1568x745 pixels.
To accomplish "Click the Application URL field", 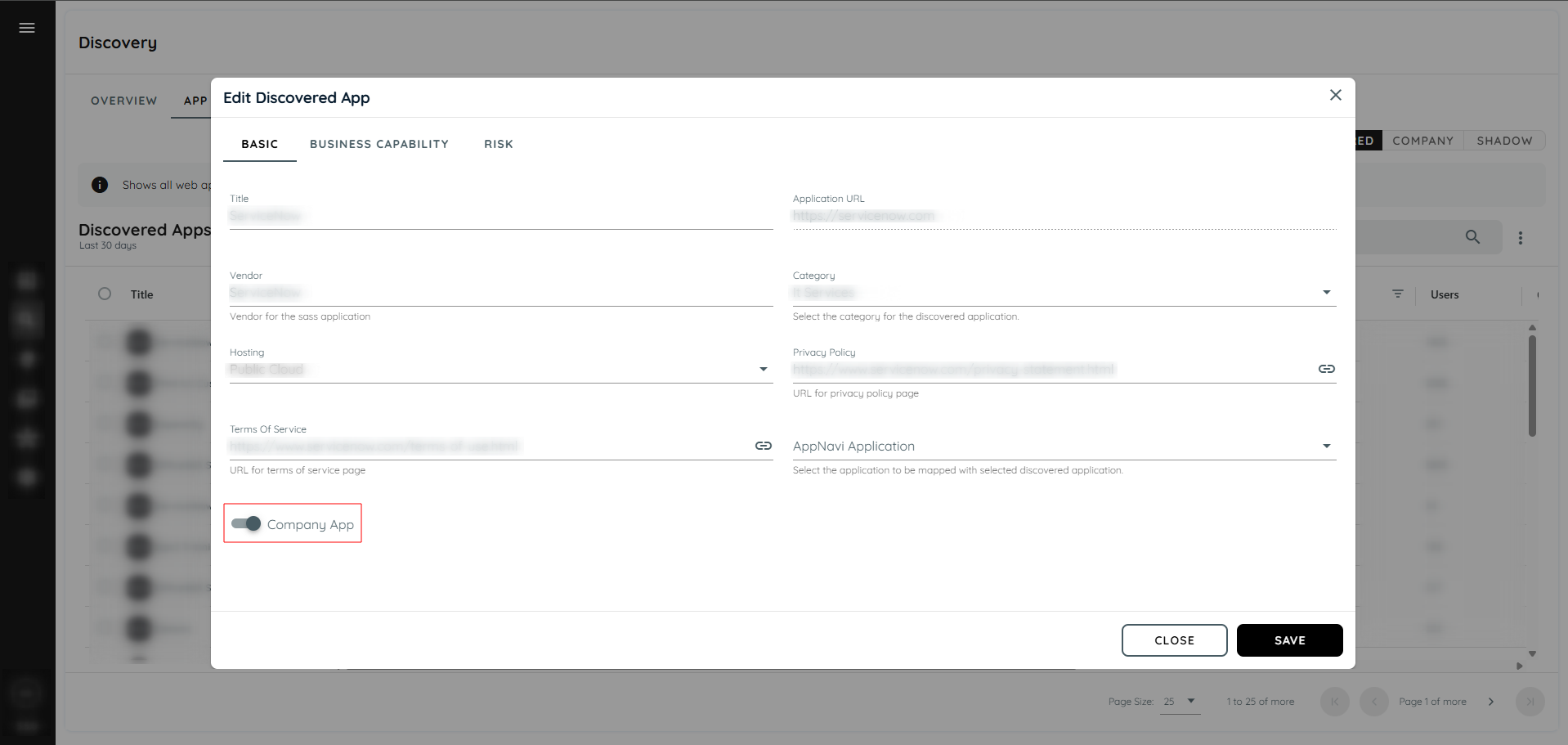I will (1064, 216).
